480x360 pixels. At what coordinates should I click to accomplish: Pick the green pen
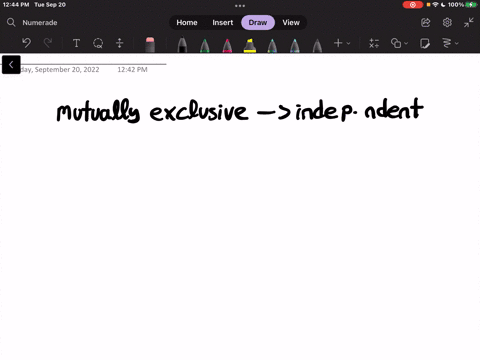(x=205, y=45)
